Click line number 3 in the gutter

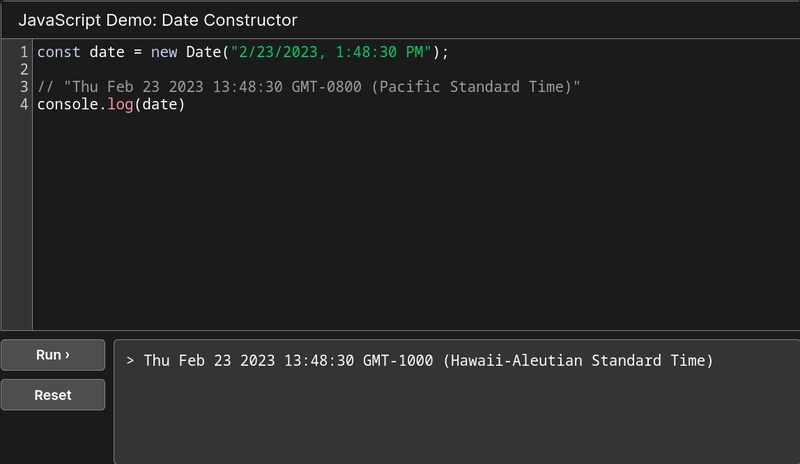point(23,87)
